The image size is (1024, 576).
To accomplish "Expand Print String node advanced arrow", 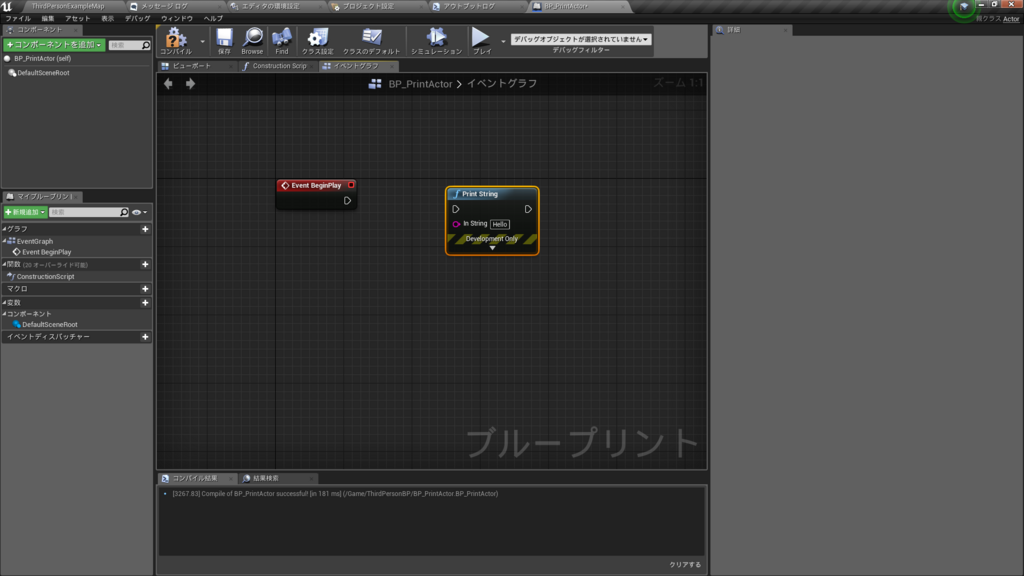I will pyautogui.click(x=492, y=248).
